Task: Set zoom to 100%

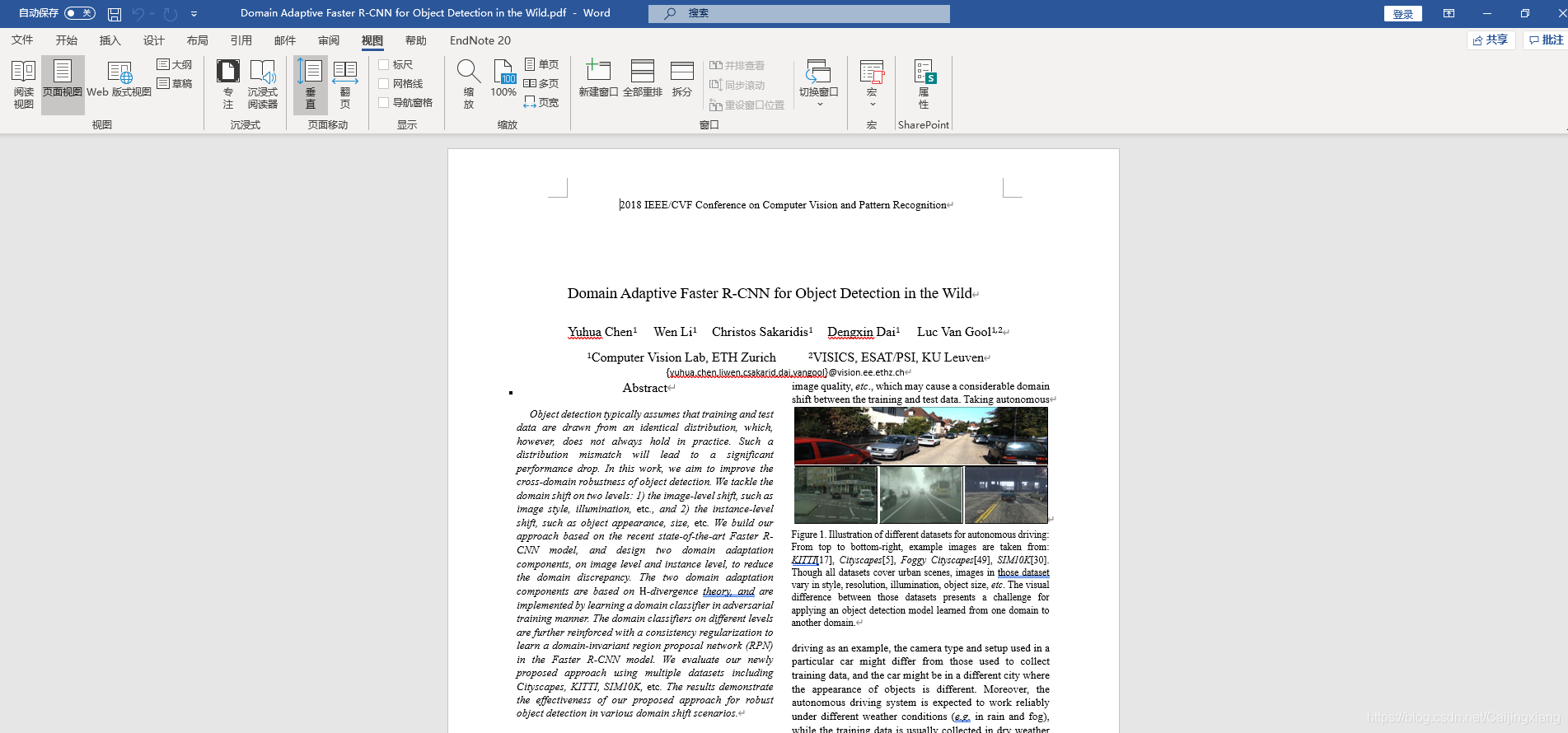Action: [x=503, y=80]
